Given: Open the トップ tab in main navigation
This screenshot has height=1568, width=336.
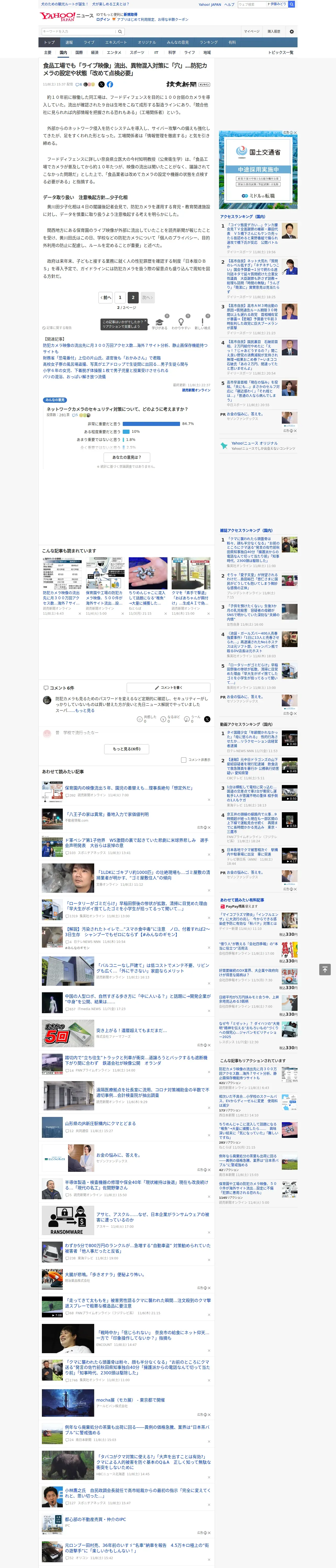Looking at the screenshot, I should [x=49, y=43].
